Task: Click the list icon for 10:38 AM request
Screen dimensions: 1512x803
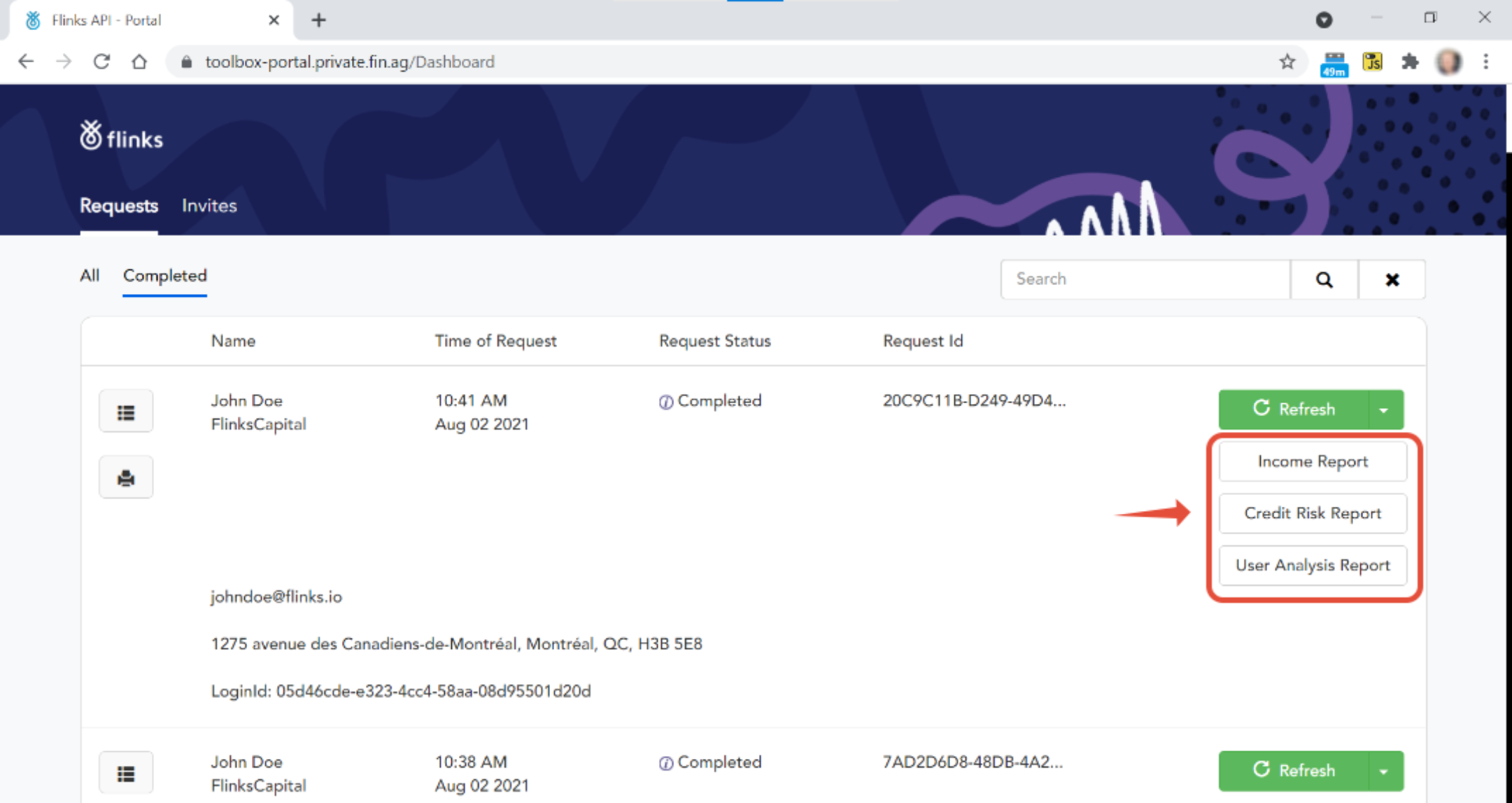Action: 126,774
